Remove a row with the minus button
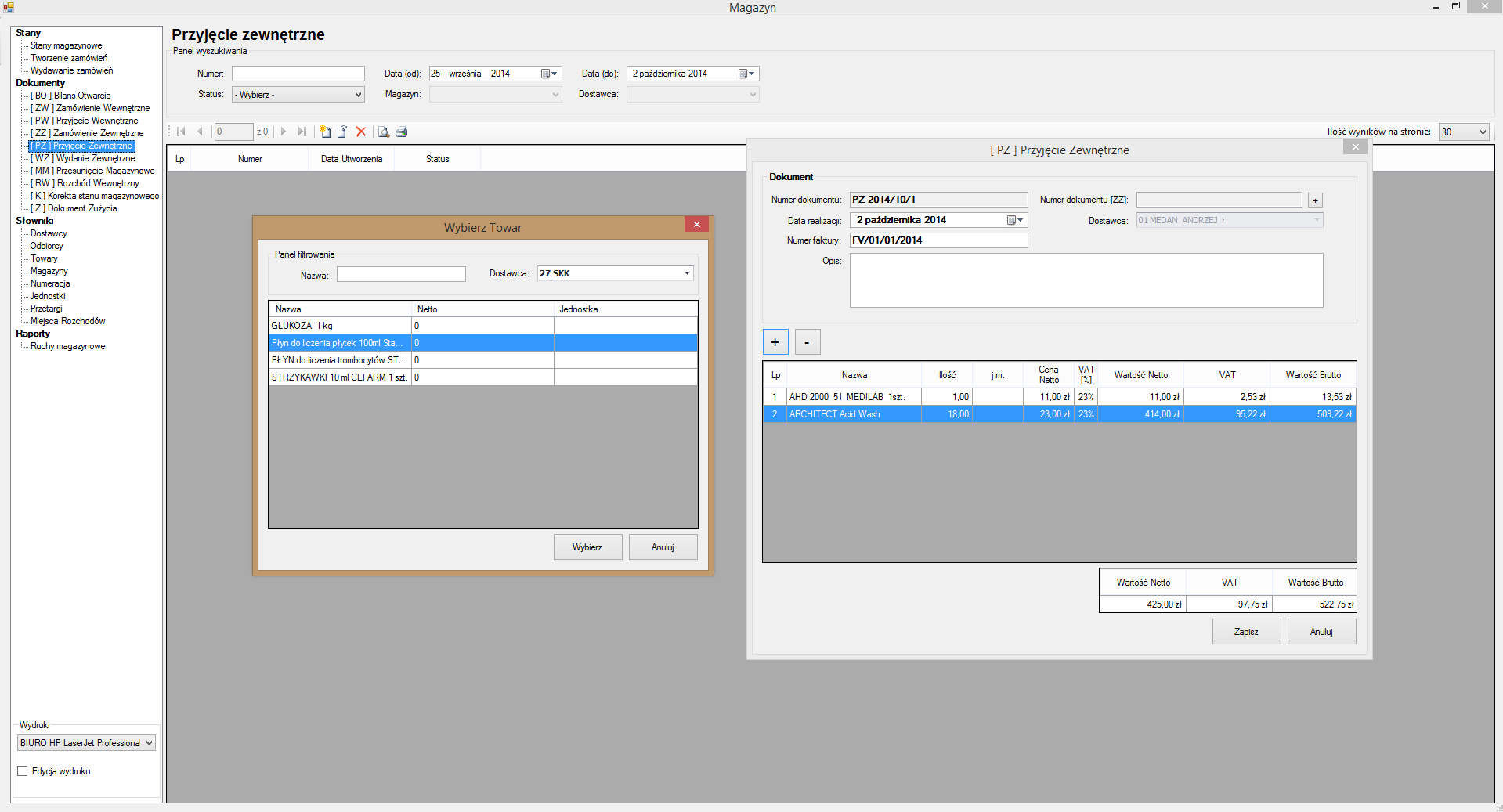This screenshot has height=812, width=1503. pos(808,342)
